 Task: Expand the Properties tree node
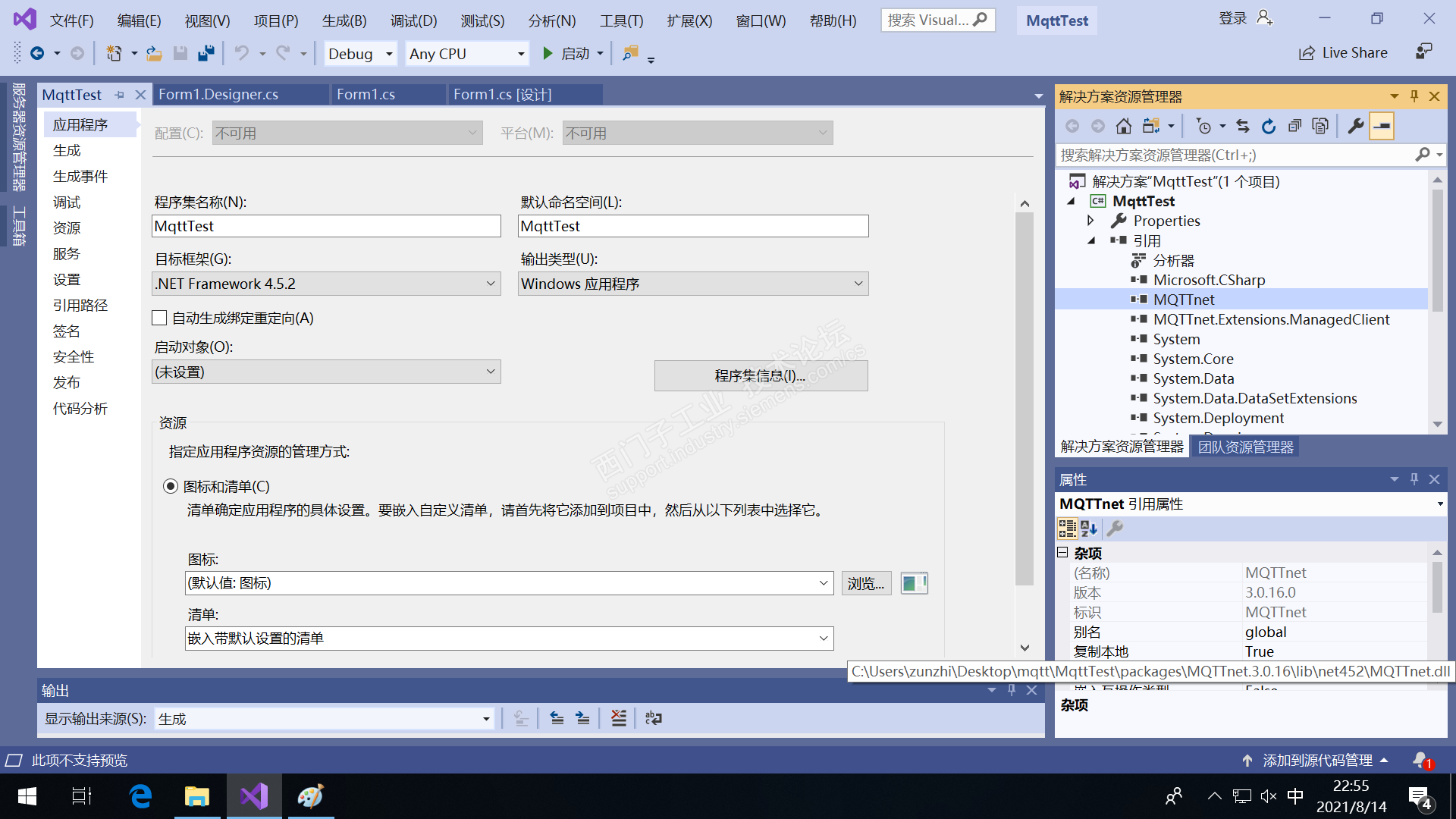pyautogui.click(x=1090, y=221)
